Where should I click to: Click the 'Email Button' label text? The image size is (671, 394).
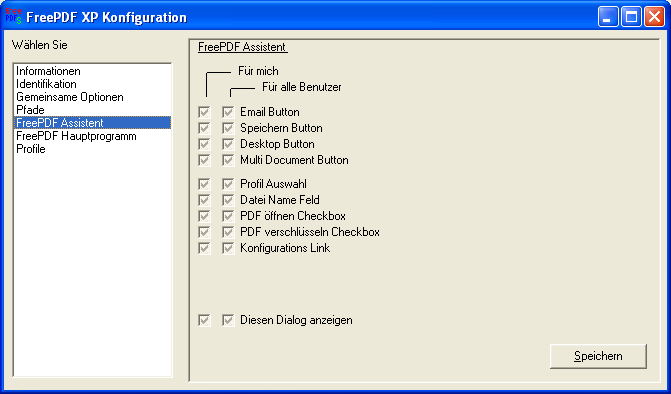[x=270, y=112]
